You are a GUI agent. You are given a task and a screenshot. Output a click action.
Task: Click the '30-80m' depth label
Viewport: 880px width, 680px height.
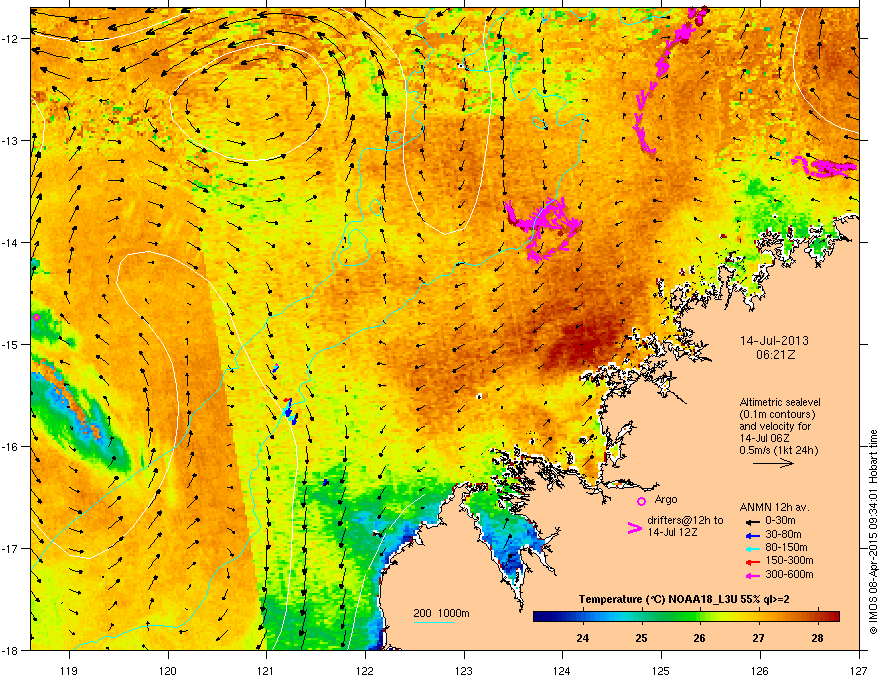783,535
